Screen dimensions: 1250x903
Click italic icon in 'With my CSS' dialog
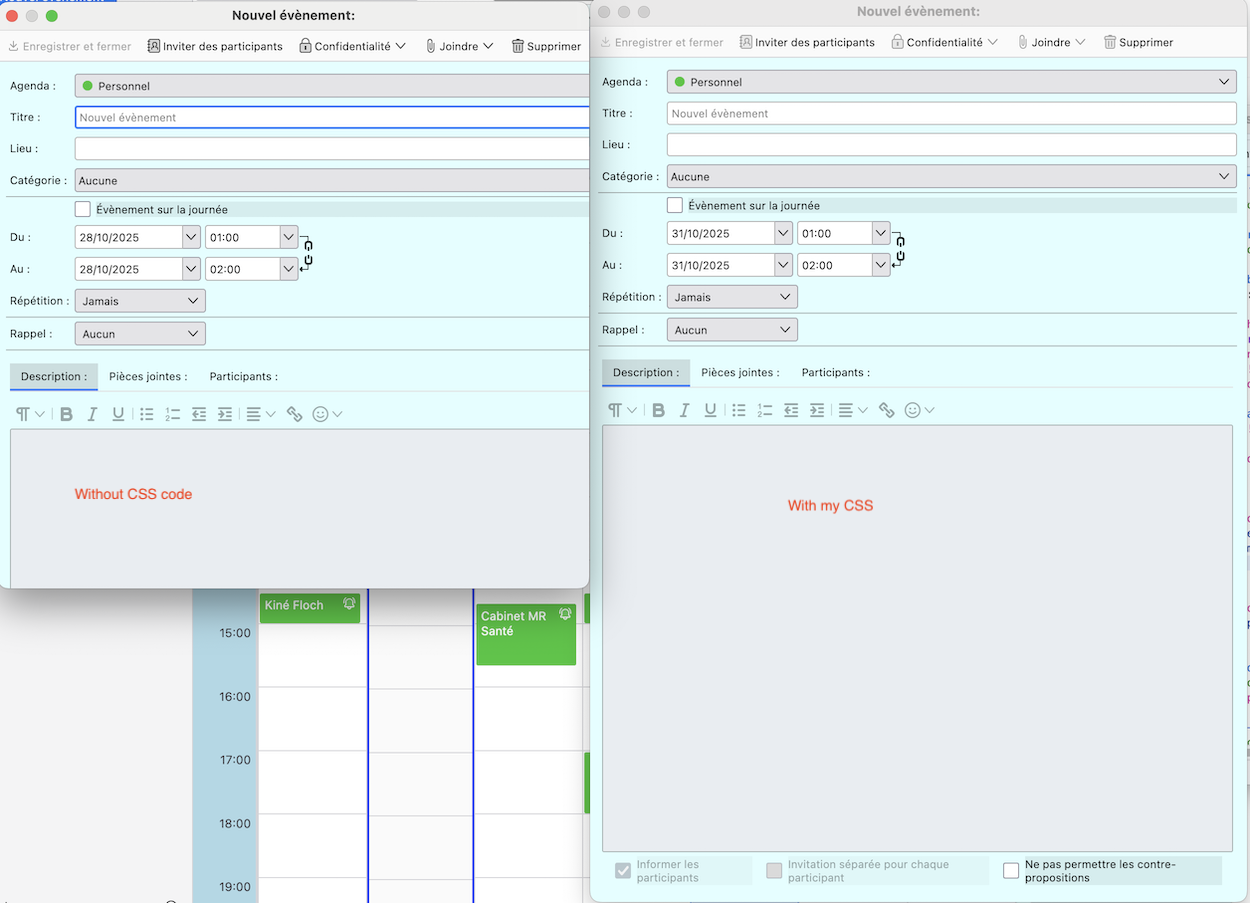pos(684,410)
